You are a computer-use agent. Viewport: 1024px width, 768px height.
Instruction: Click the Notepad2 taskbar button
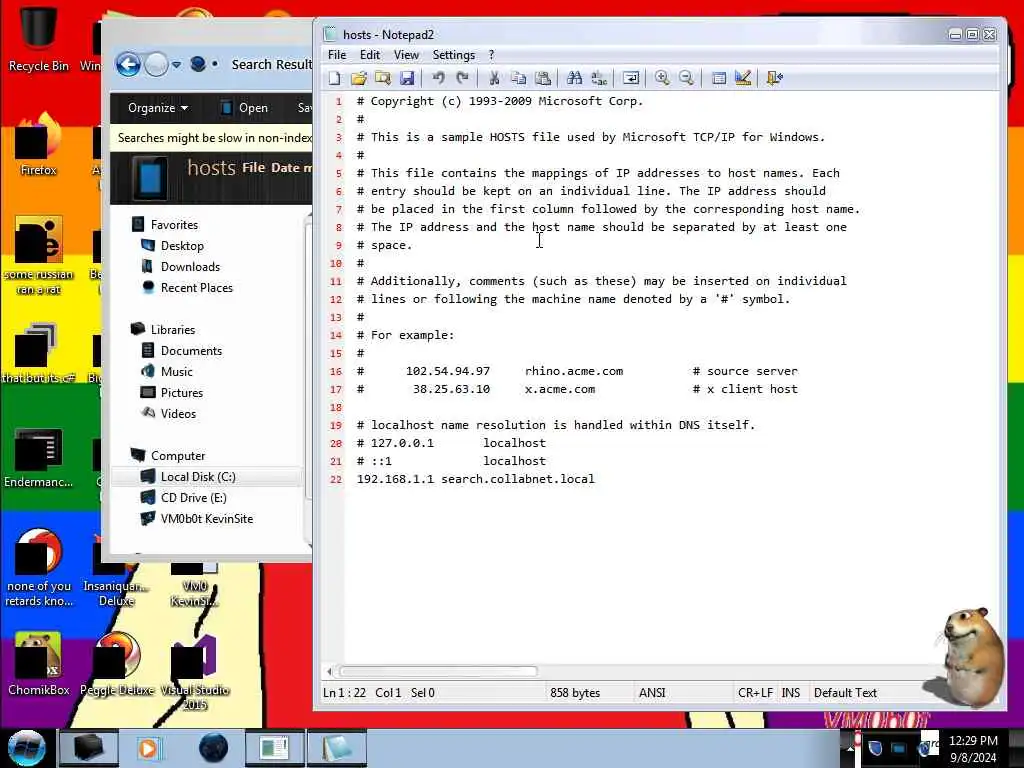(336, 748)
